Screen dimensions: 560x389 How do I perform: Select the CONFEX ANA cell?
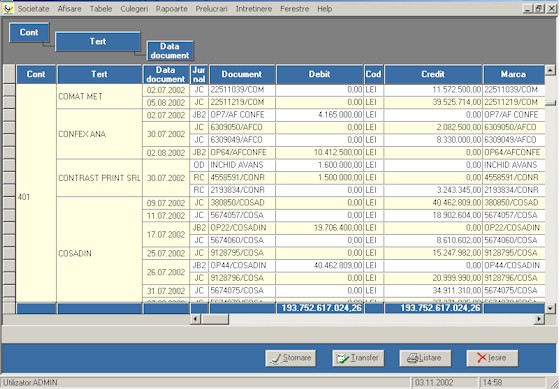click(x=99, y=134)
